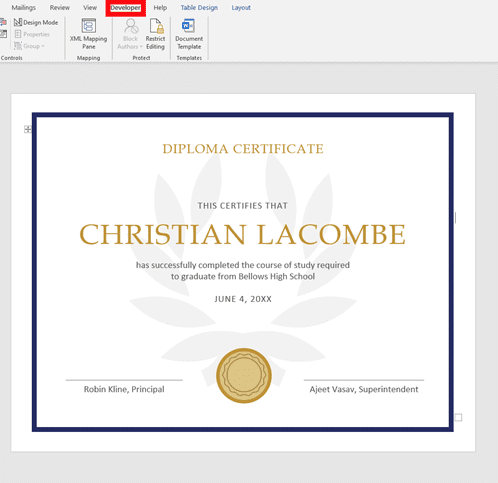Open the Table Design tab
This screenshot has height=483, width=498.
[199, 7]
